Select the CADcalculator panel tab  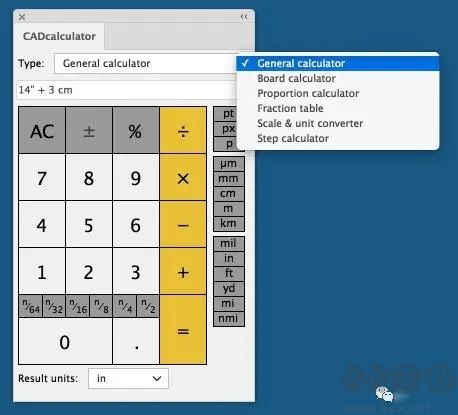59,36
